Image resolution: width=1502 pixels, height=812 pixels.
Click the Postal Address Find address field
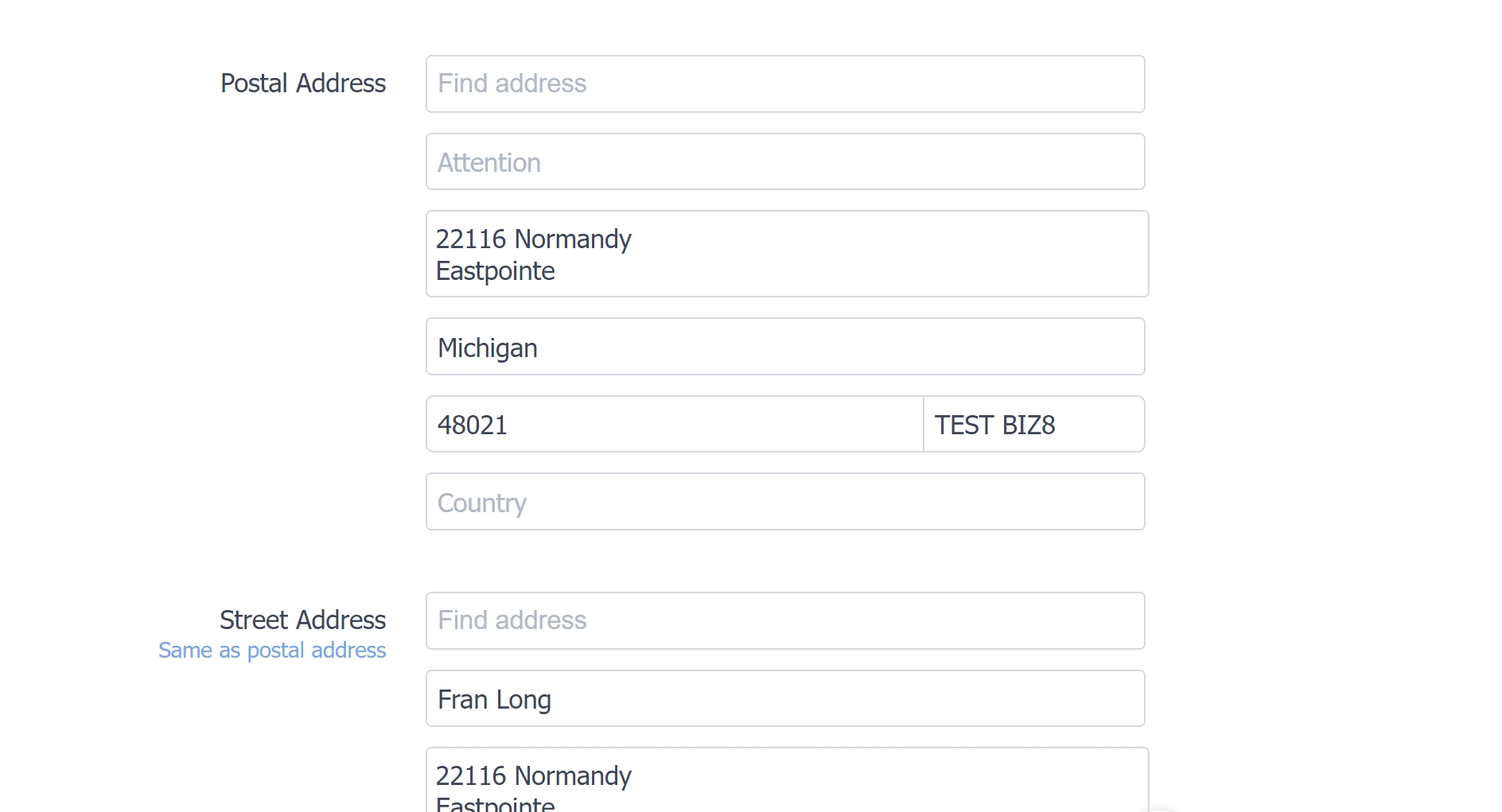click(785, 84)
